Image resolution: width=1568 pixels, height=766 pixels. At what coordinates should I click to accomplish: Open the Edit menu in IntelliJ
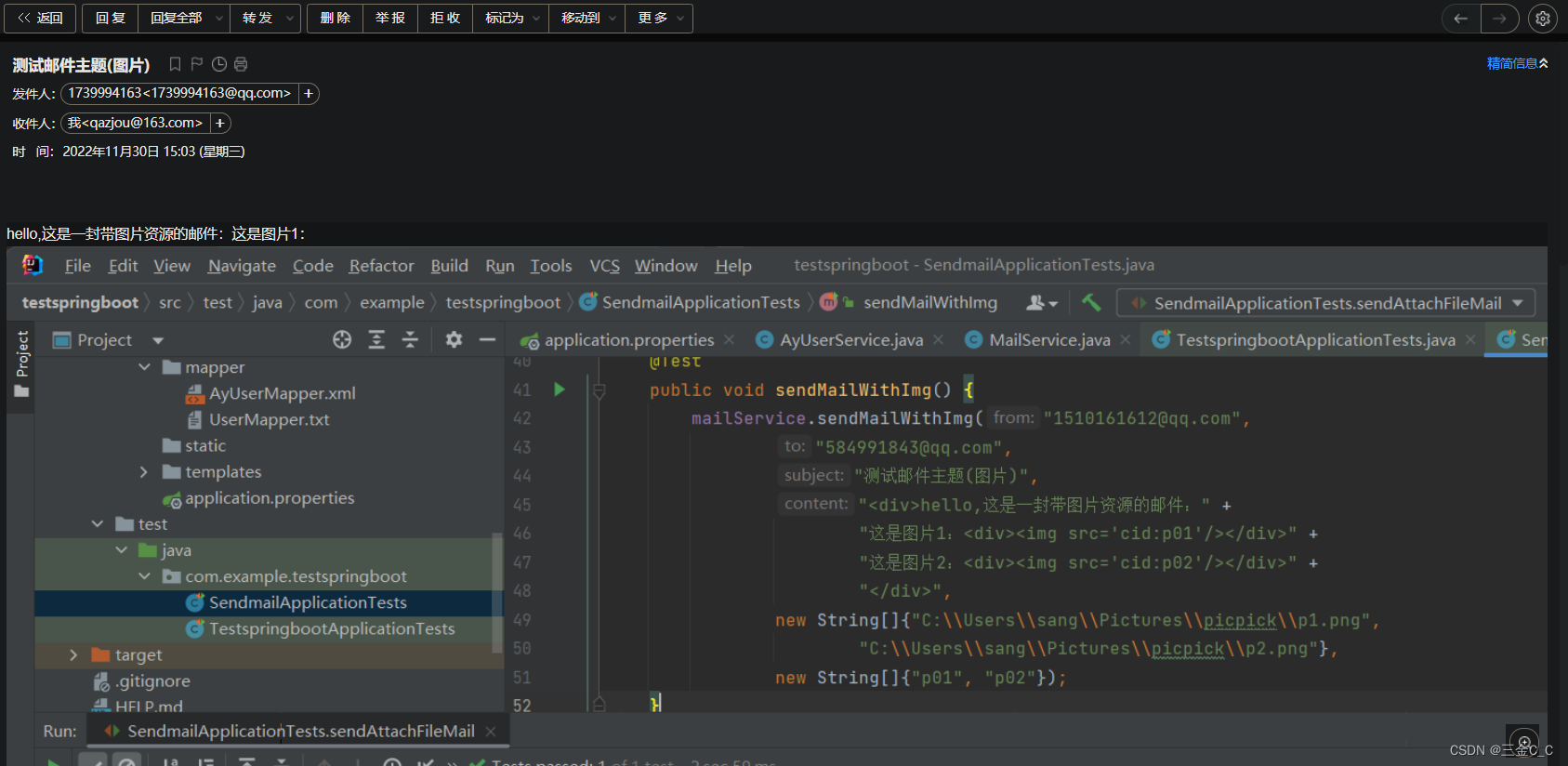[x=123, y=266]
